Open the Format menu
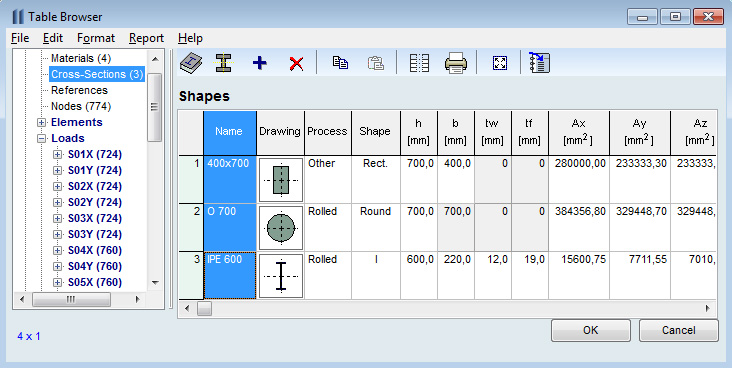The width and height of the screenshot is (732, 368). coord(96,38)
